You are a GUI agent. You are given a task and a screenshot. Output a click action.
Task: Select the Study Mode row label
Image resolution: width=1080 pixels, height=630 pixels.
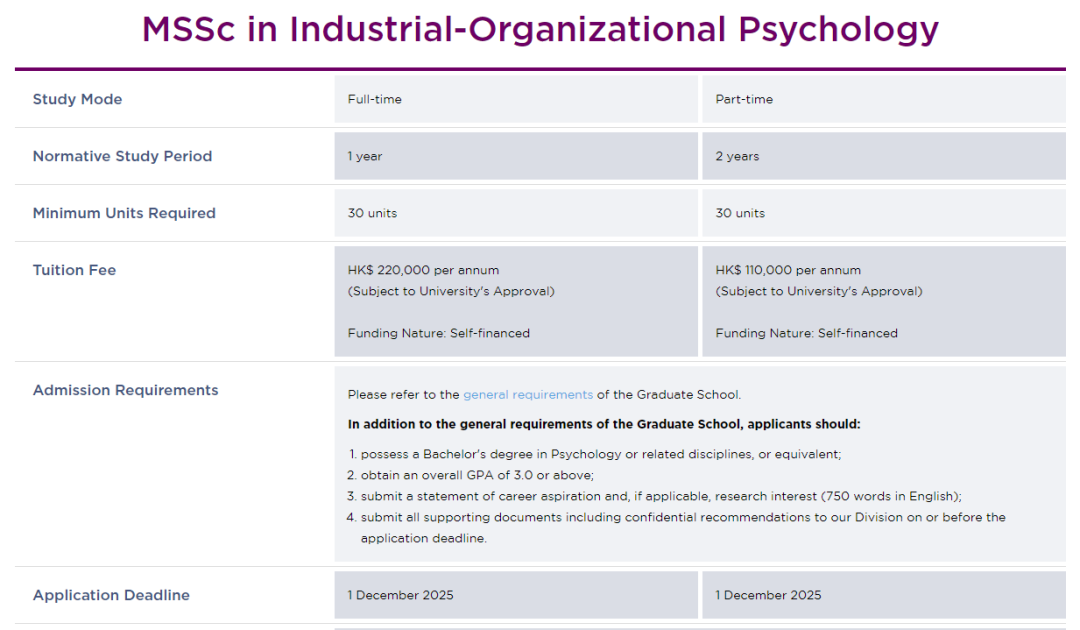[77, 99]
